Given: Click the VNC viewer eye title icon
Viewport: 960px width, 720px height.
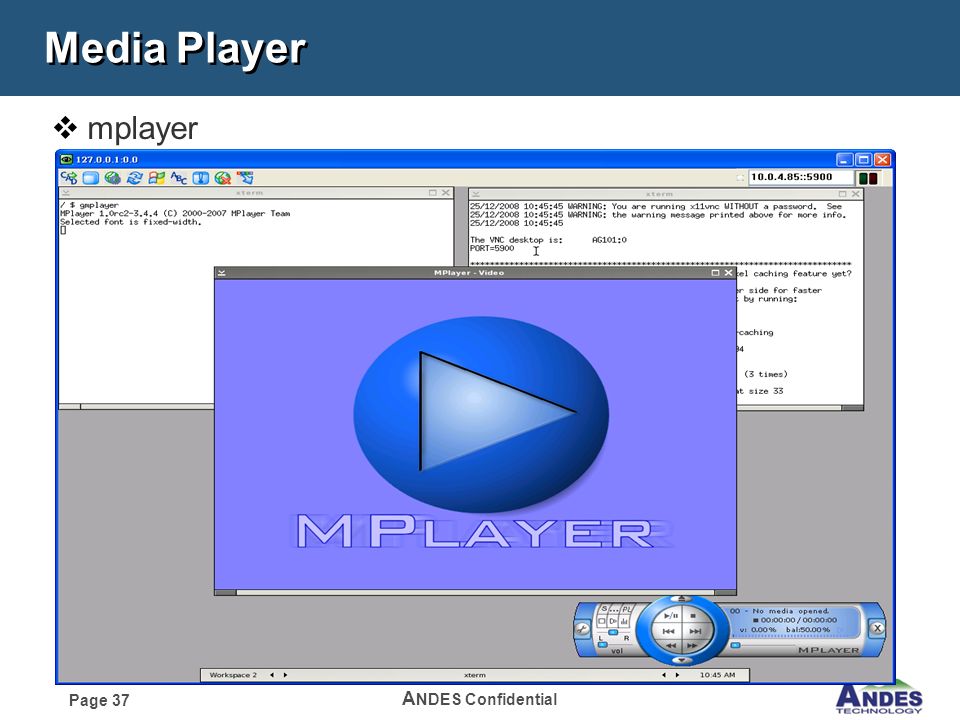Looking at the screenshot, I should click(66, 159).
